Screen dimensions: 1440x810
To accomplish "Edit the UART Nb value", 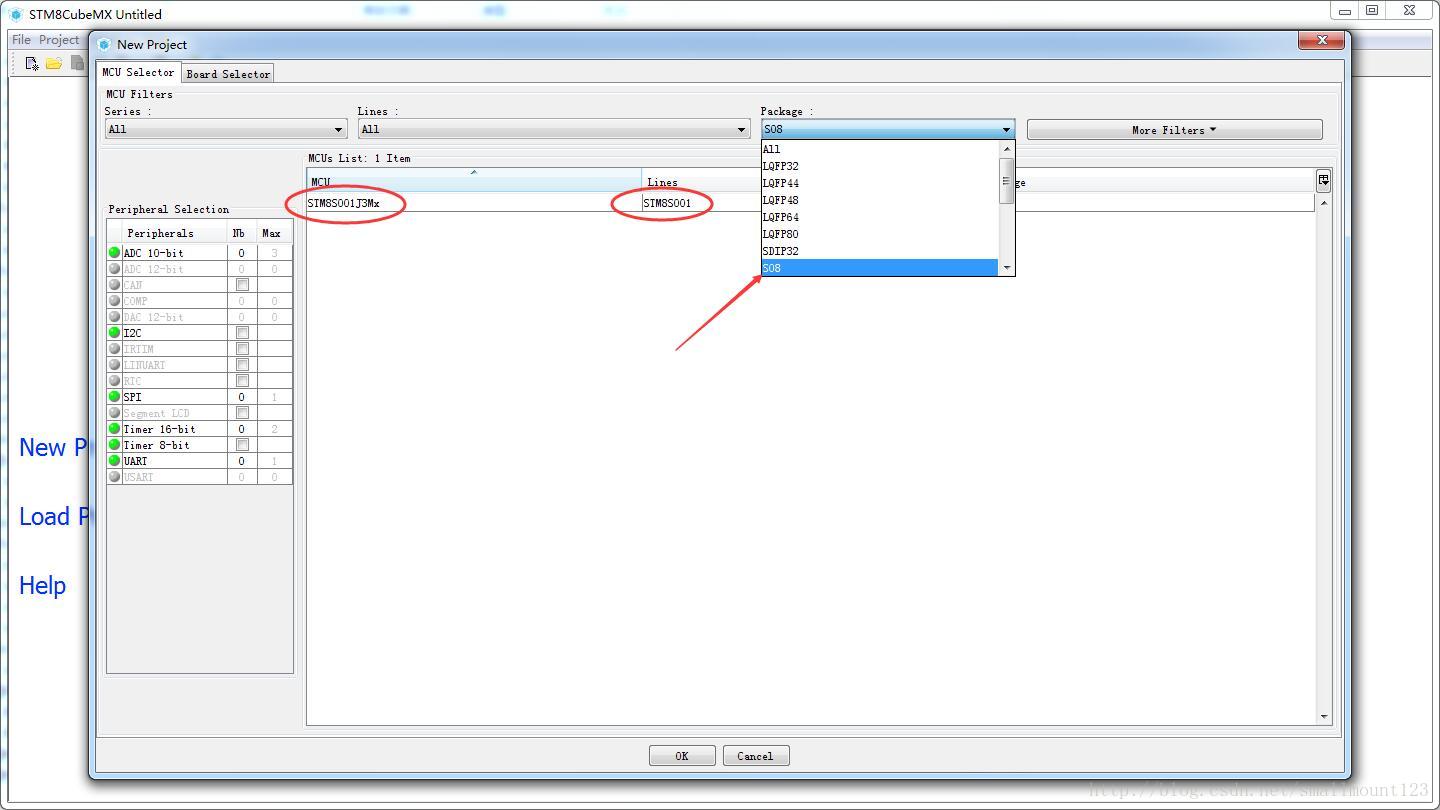I will click(x=242, y=461).
